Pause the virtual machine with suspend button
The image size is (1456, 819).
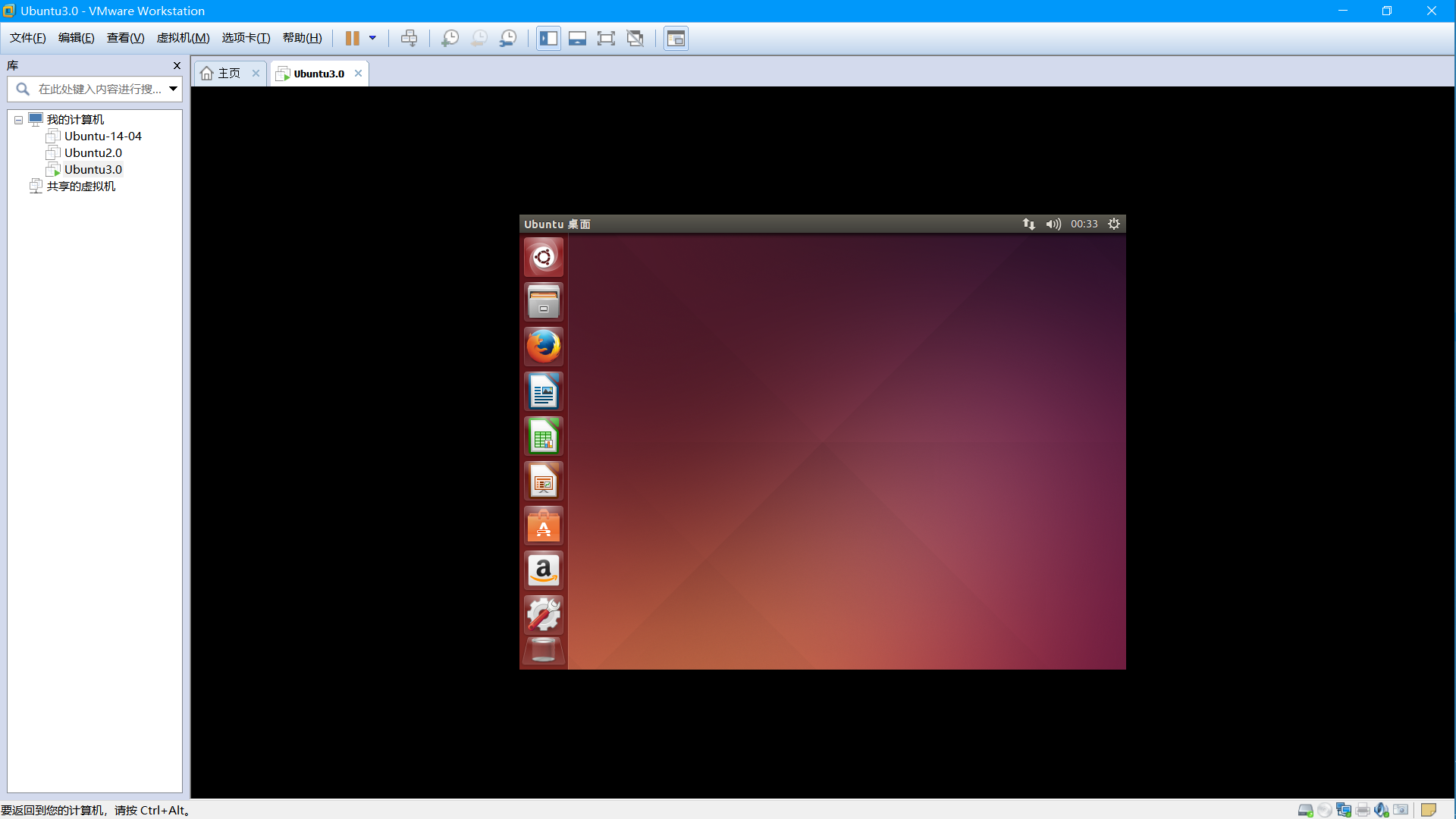[x=353, y=38]
